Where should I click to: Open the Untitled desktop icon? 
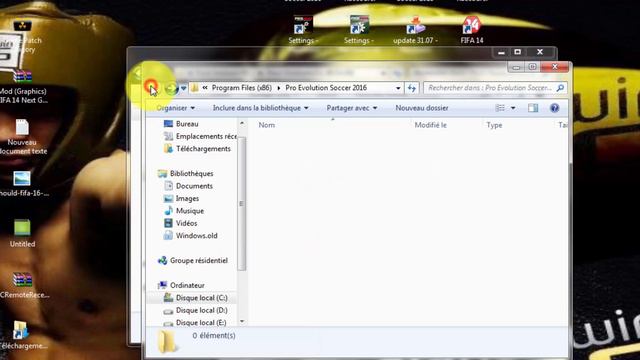[22, 233]
